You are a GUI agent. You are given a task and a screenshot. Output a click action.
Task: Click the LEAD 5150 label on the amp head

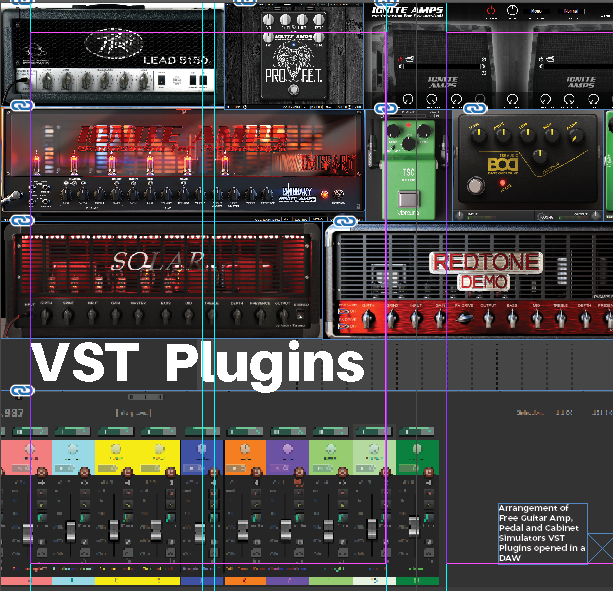(176, 60)
